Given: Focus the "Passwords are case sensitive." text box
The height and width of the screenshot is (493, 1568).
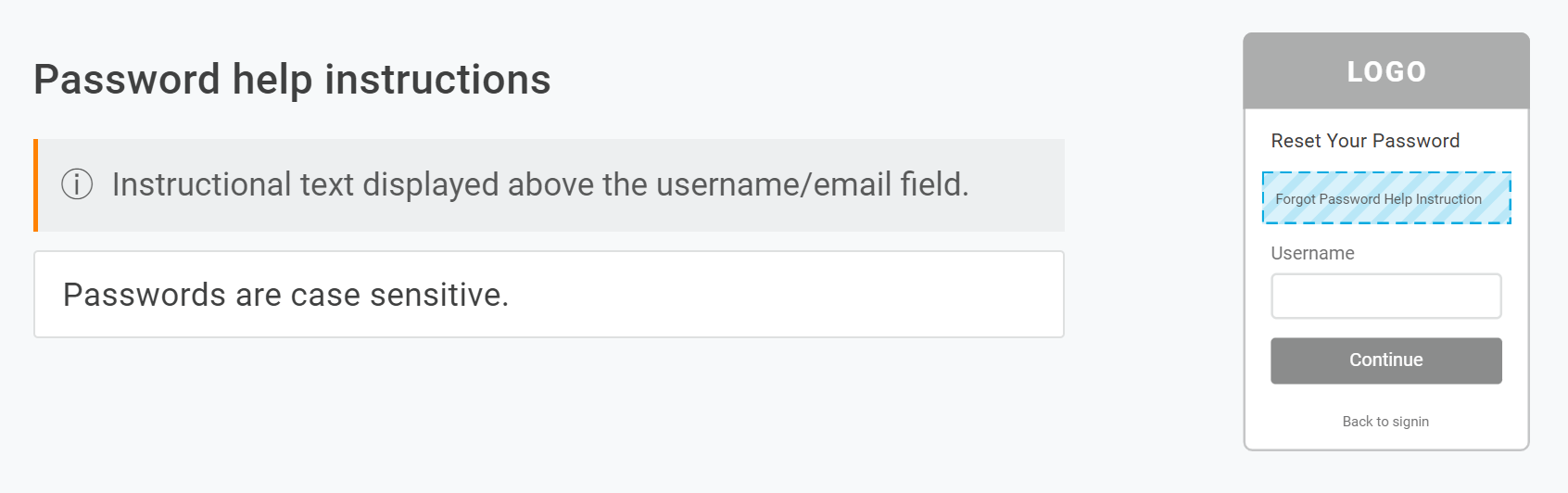Looking at the screenshot, I should pyautogui.click(x=549, y=295).
